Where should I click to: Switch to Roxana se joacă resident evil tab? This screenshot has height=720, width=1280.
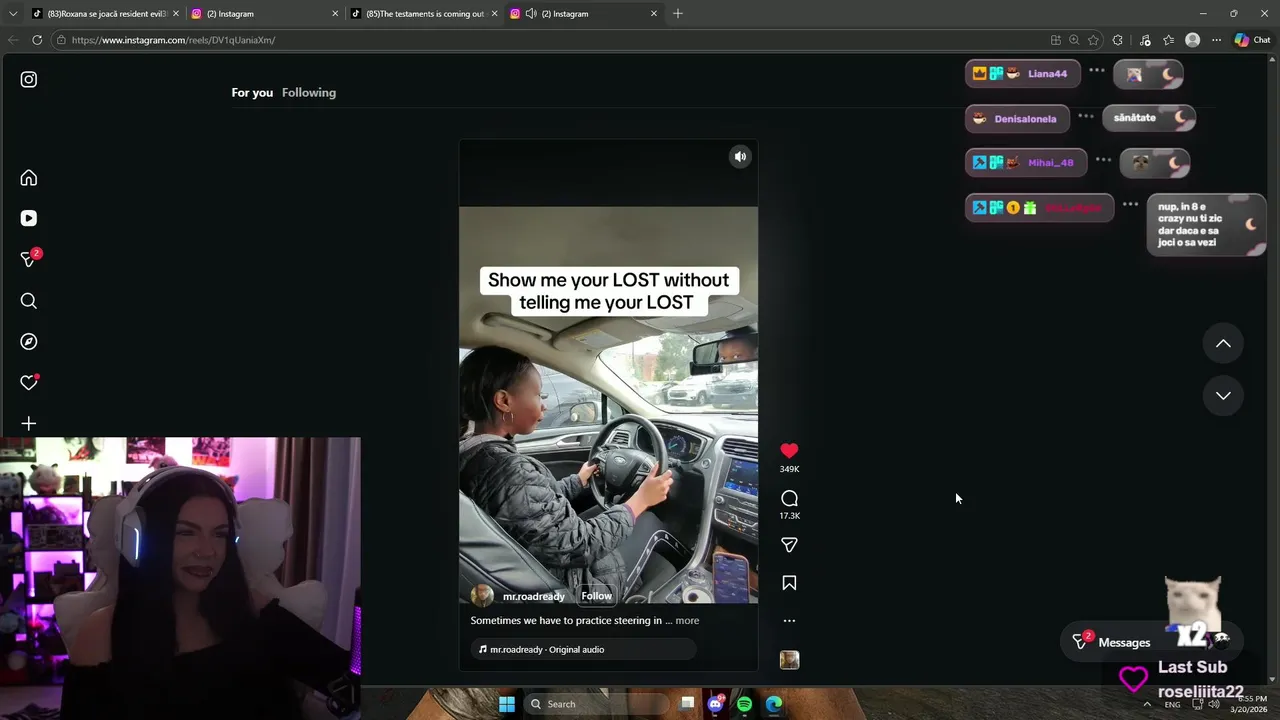[x=105, y=14]
